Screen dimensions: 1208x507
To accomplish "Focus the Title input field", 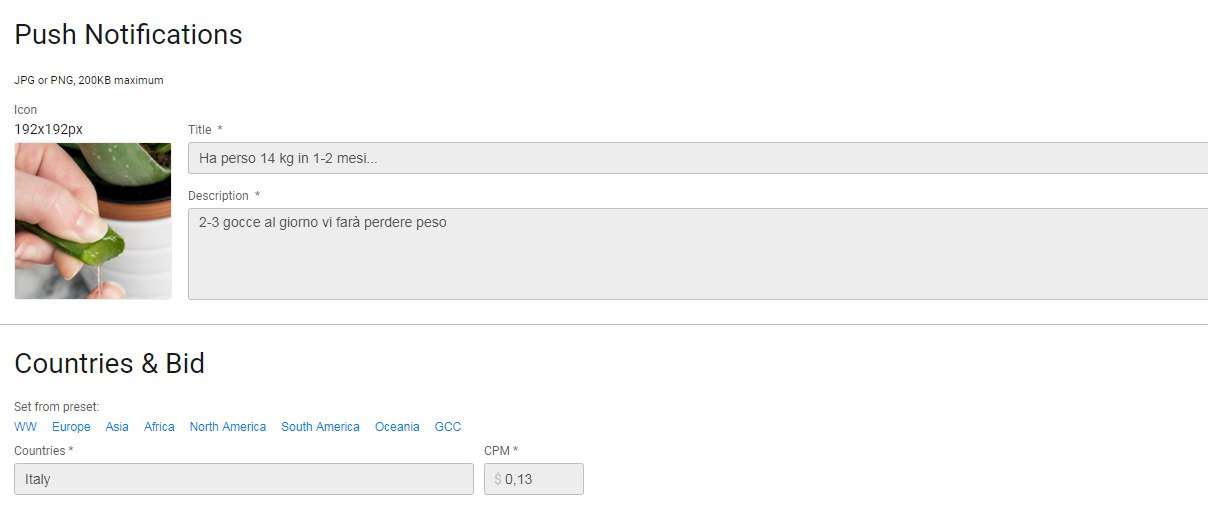I will click(x=697, y=158).
